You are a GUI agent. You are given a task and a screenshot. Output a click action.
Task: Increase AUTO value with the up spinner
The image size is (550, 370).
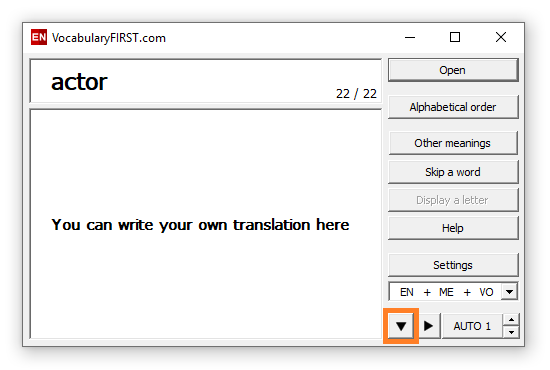coord(511,320)
